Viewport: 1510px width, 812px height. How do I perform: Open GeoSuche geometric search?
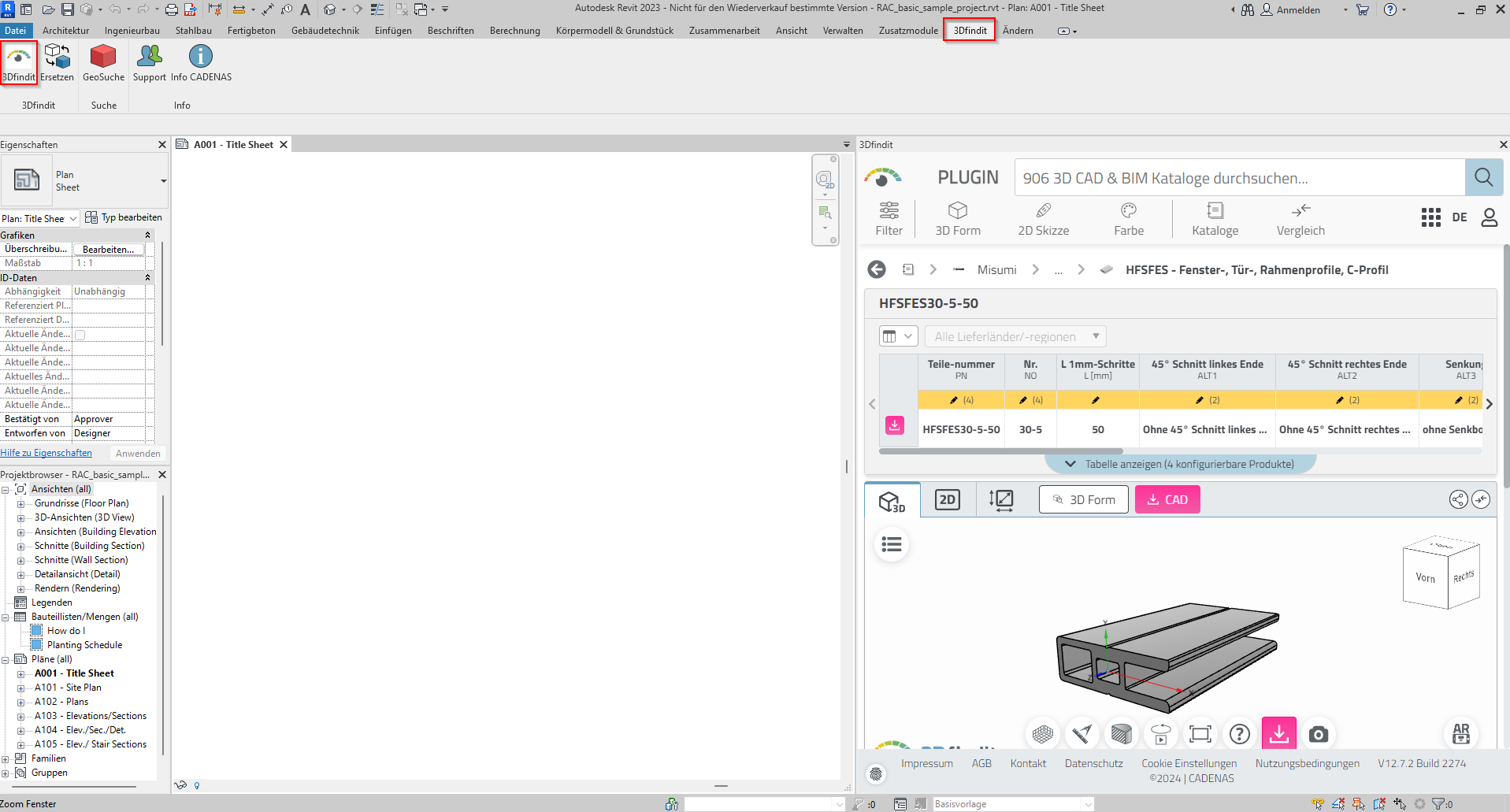[103, 62]
